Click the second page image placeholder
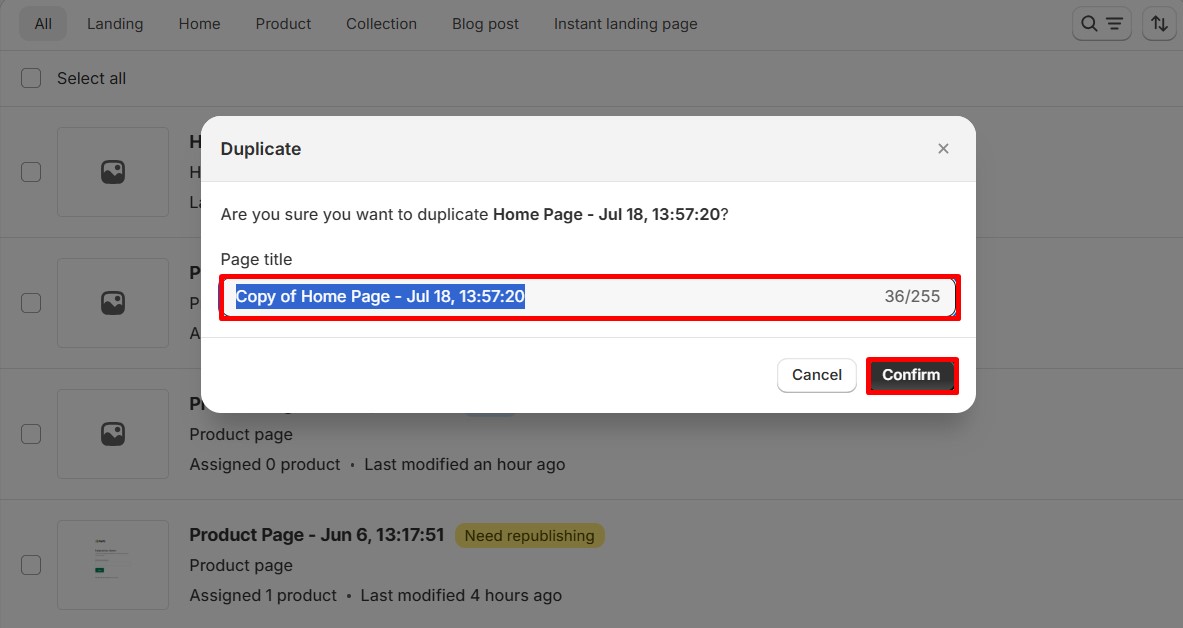Viewport: 1183px width, 628px height. pyautogui.click(x=113, y=303)
